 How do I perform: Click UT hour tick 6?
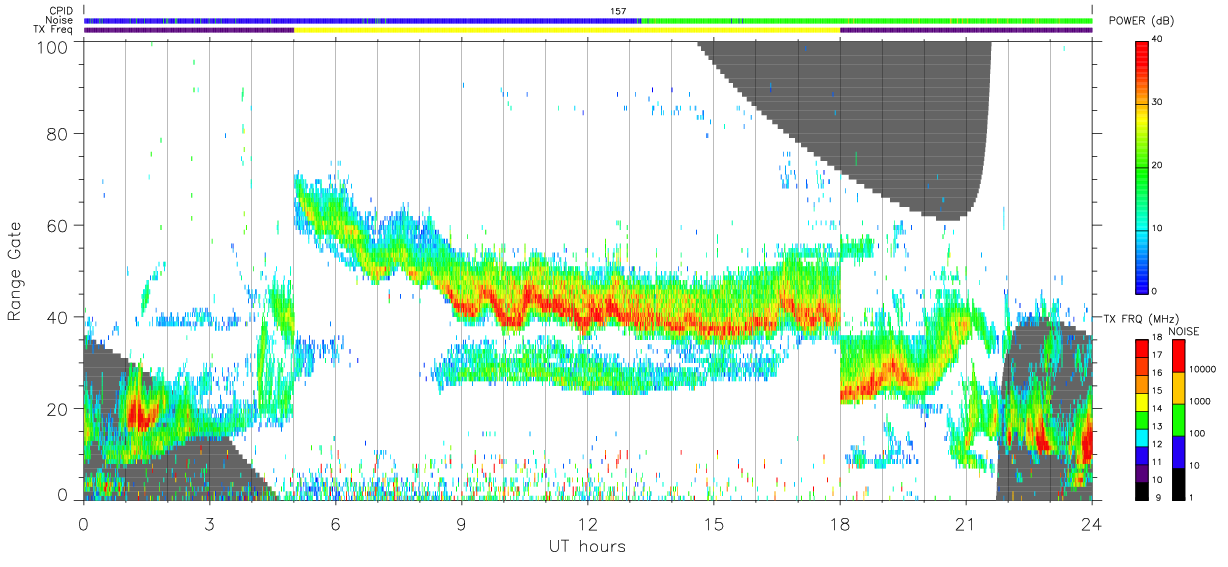click(x=335, y=524)
